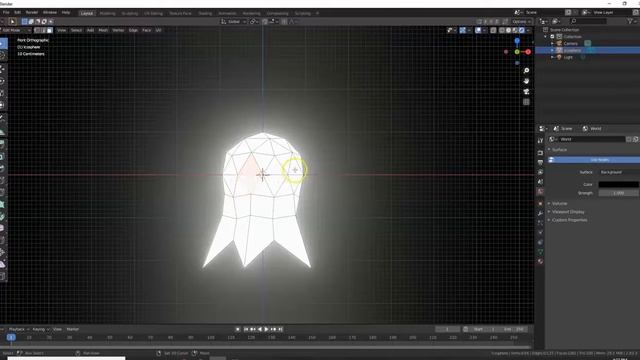
Task: Open the Modifiers wrench tab
Action: tap(540, 213)
